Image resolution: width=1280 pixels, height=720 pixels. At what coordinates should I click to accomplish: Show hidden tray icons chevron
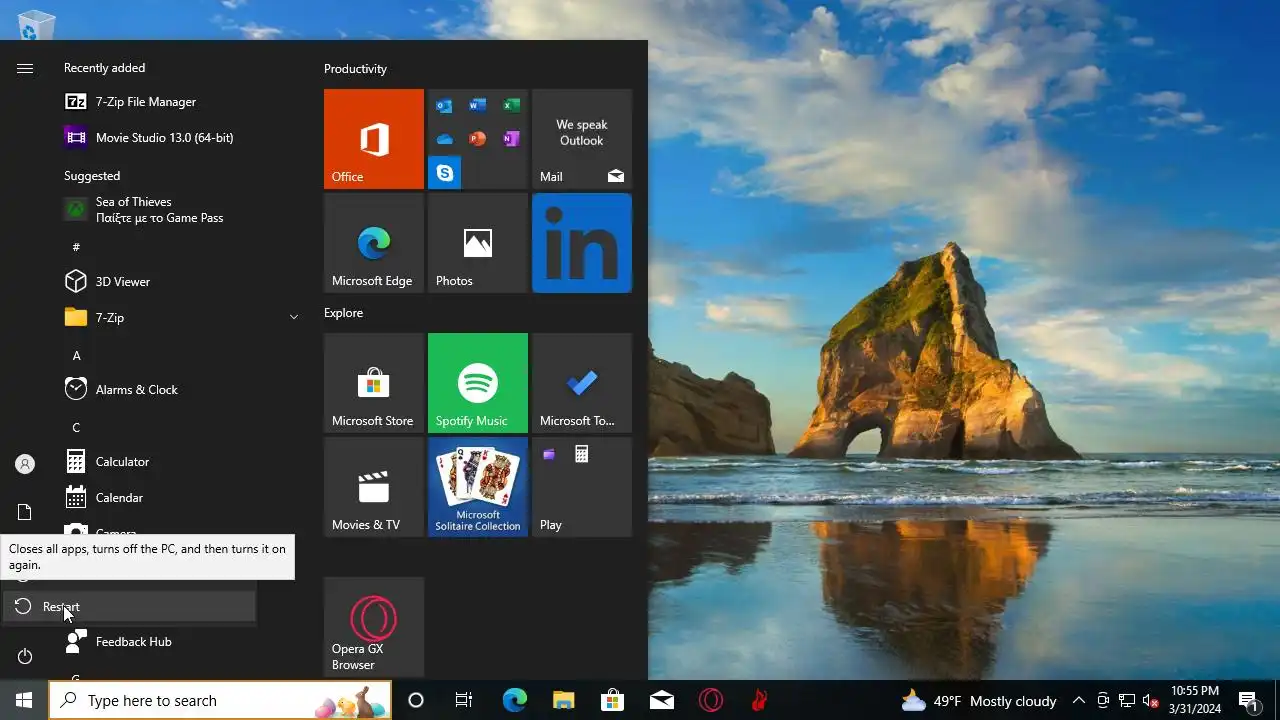click(x=1079, y=701)
